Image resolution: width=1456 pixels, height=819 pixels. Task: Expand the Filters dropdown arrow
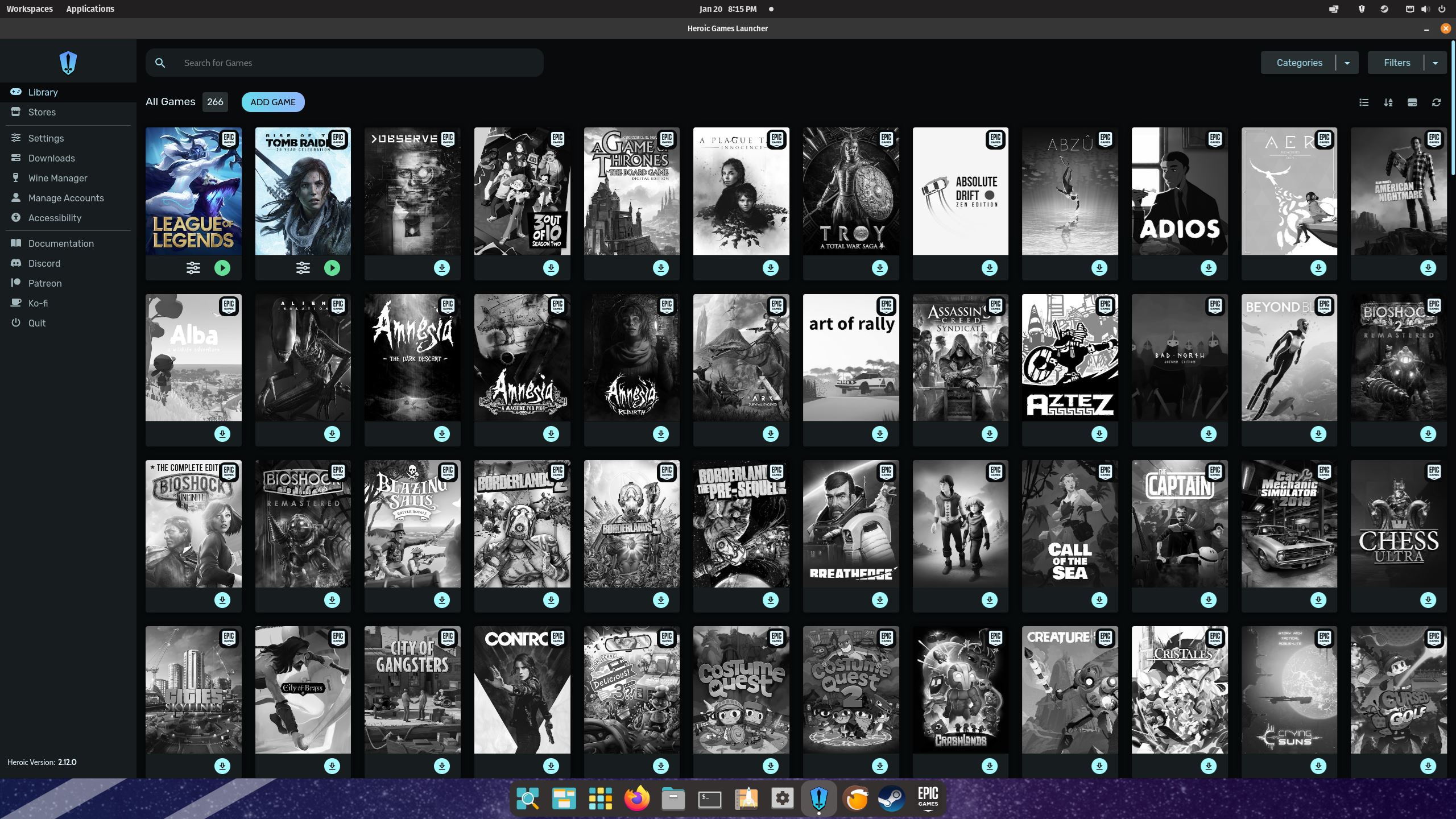click(1435, 63)
